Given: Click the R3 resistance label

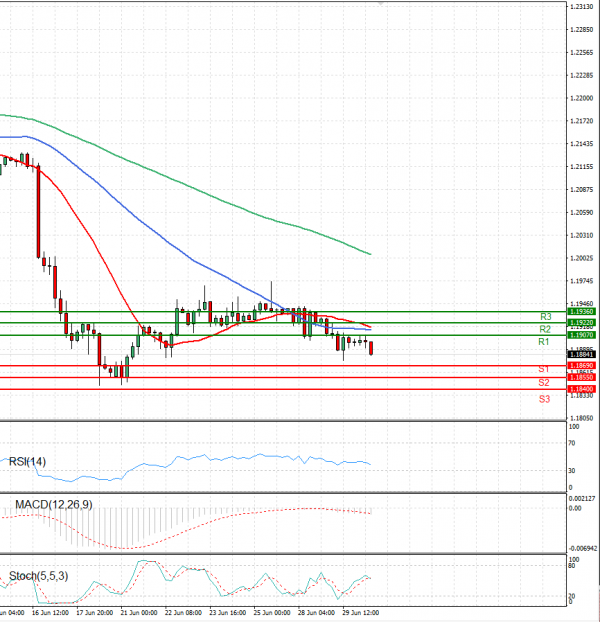Looking at the screenshot, I should pyautogui.click(x=546, y=317).
